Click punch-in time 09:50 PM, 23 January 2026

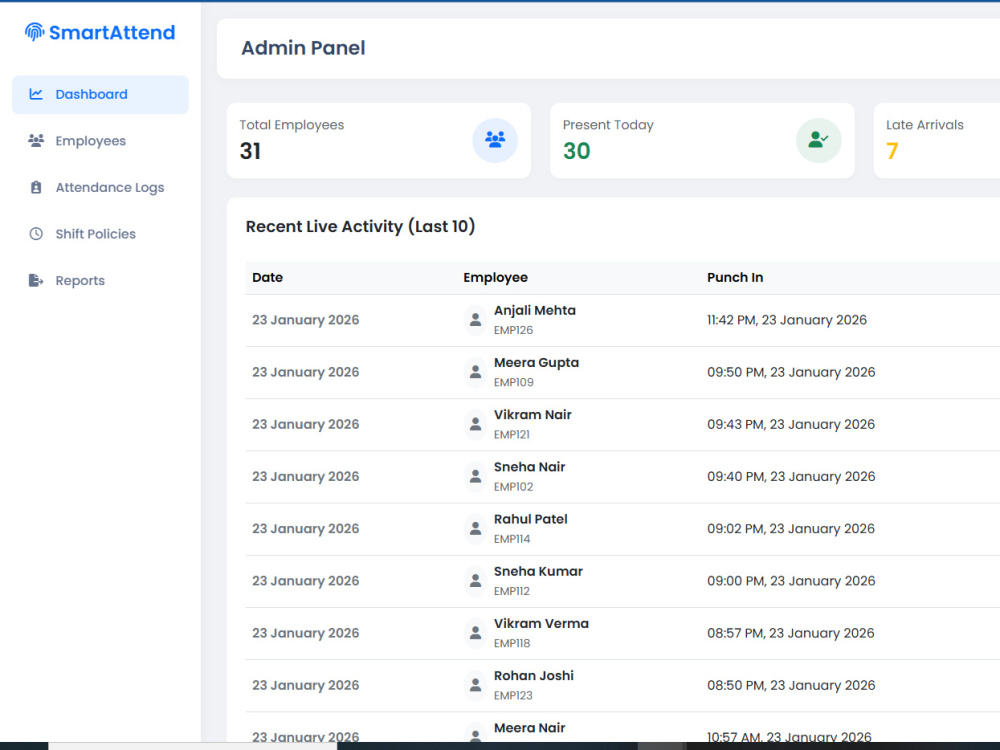click(x=791, y=372)
